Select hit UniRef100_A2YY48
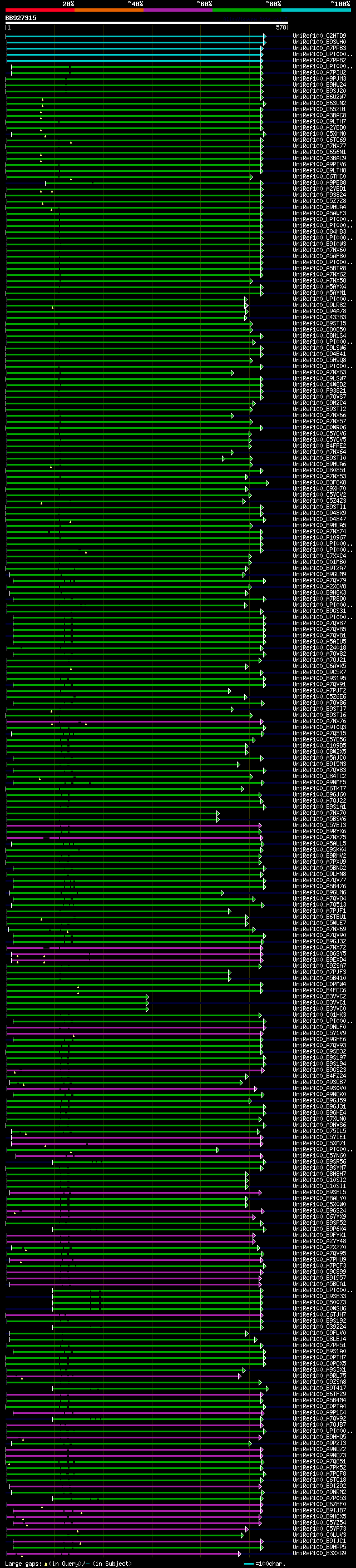 tap(319, 1241)
